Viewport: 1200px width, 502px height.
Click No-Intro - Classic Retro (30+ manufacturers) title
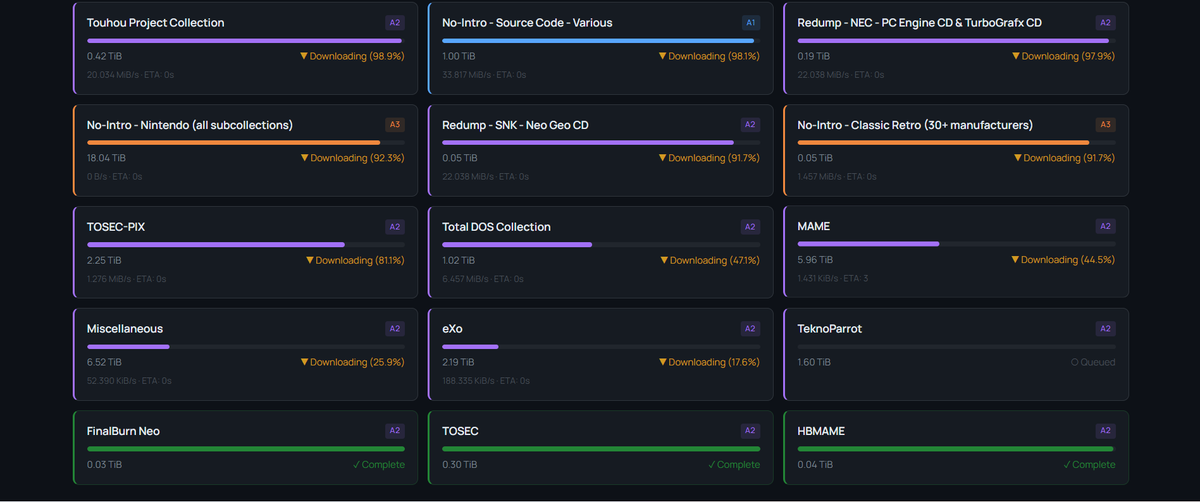click(x=915, y=125)
